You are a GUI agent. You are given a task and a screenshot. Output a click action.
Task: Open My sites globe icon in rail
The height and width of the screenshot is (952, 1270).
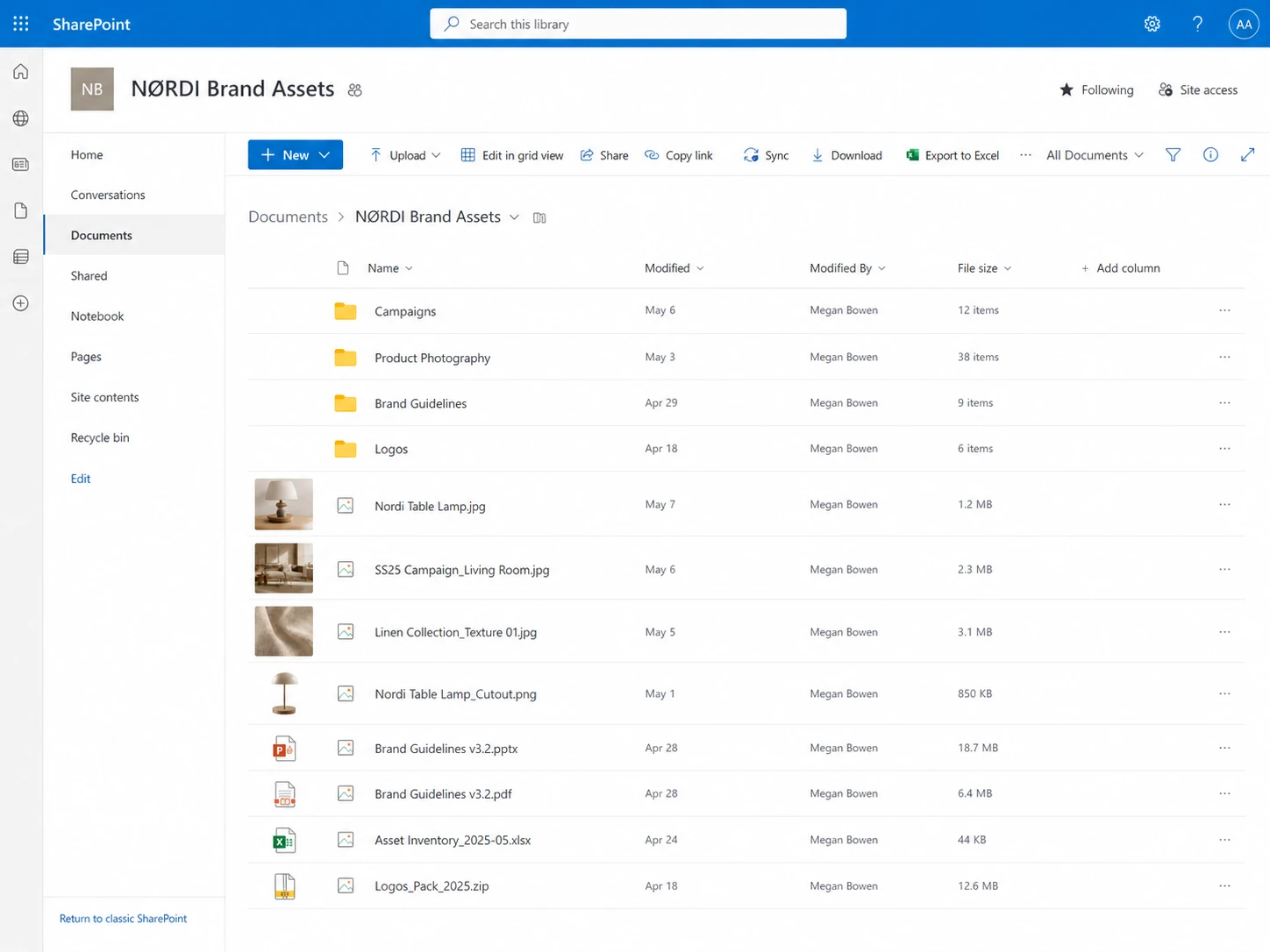(21, 118)
